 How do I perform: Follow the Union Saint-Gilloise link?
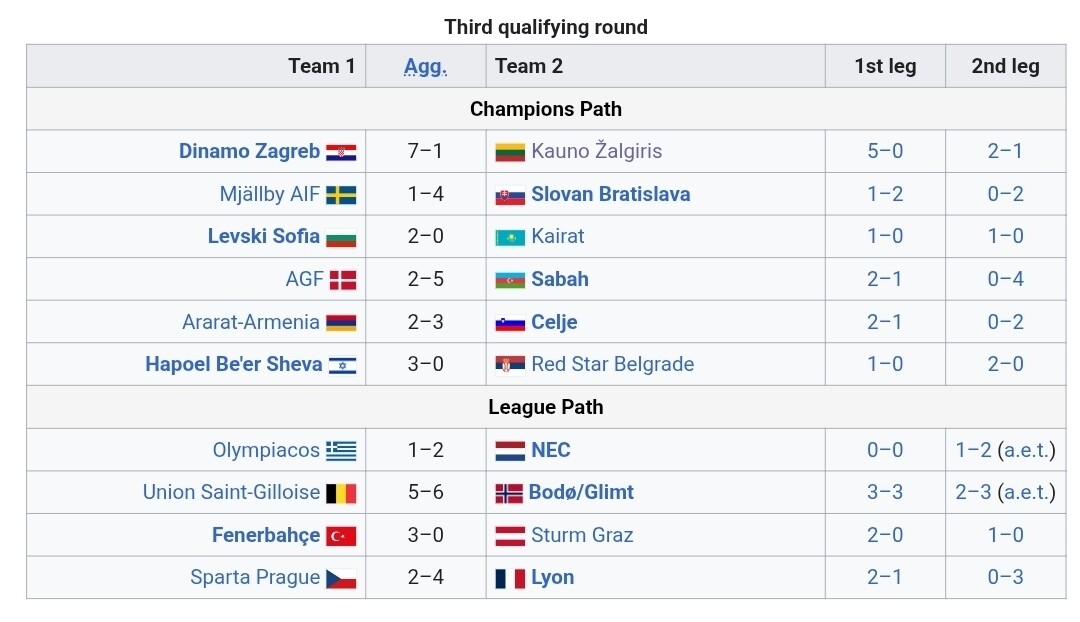231,493
